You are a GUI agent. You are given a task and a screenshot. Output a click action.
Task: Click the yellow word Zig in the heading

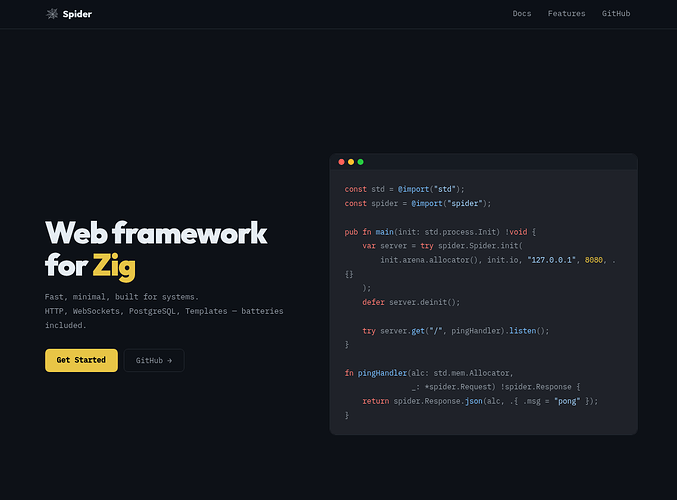114,266
